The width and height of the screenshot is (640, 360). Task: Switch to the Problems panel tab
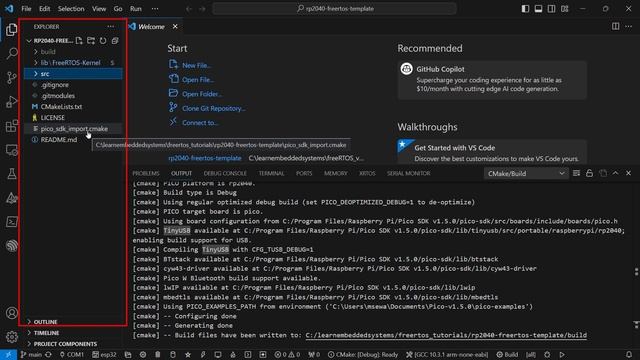click(x=146, y=173)
